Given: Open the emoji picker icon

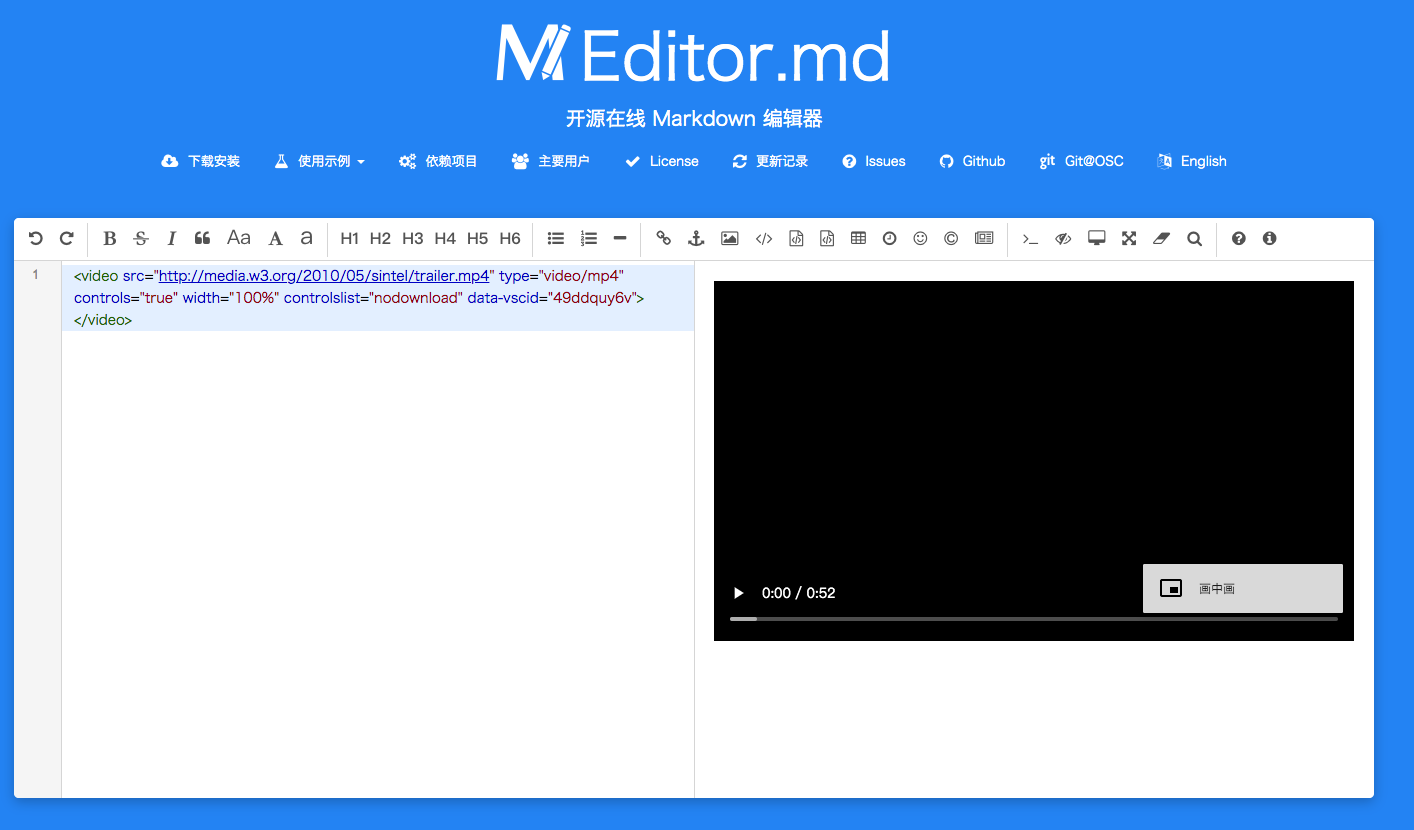Looking at the screenshot, I should point(920,238).
